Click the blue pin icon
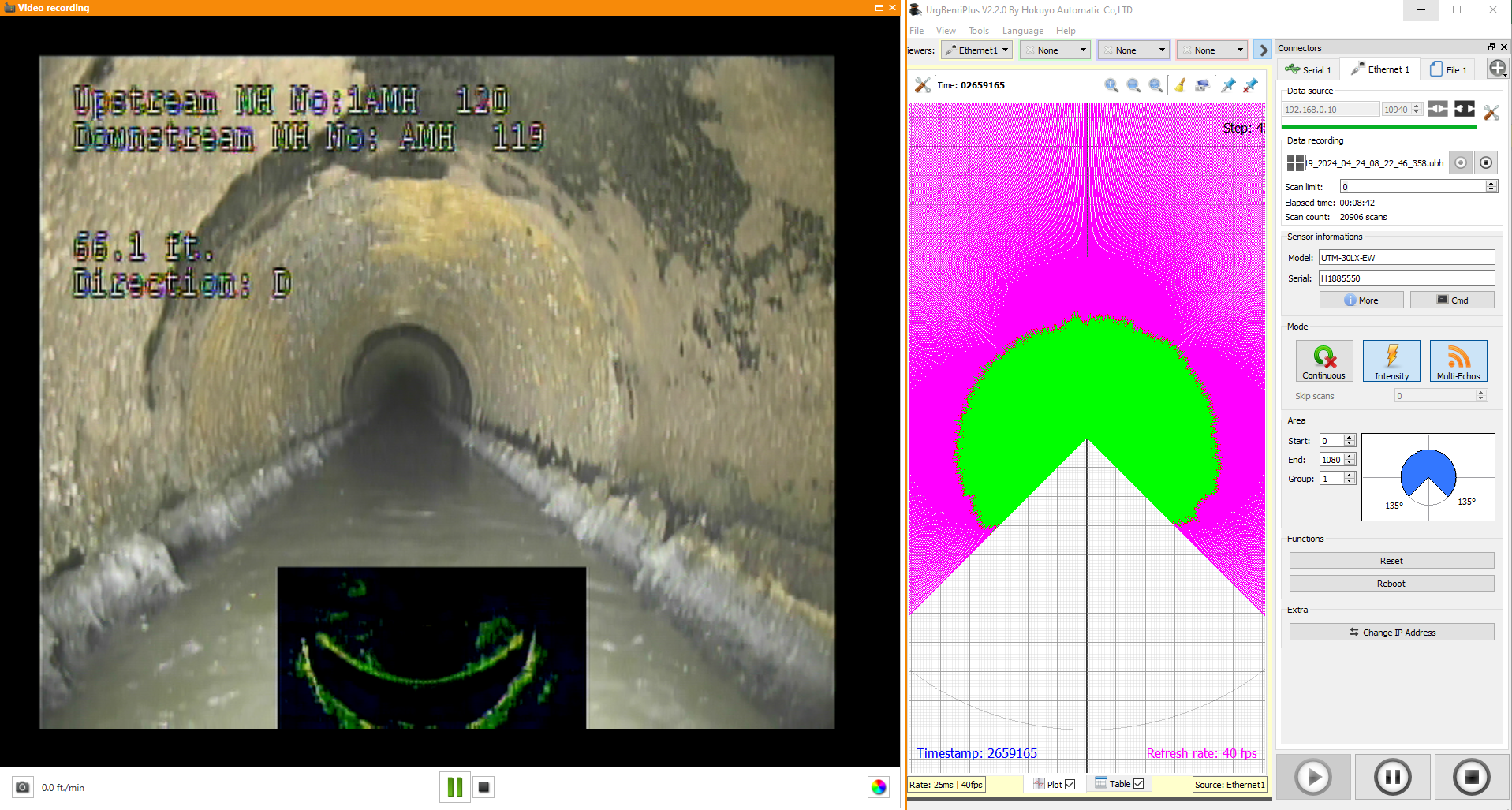The width and height of the screenshot is (1512, 810). (x=1228, y=85)
